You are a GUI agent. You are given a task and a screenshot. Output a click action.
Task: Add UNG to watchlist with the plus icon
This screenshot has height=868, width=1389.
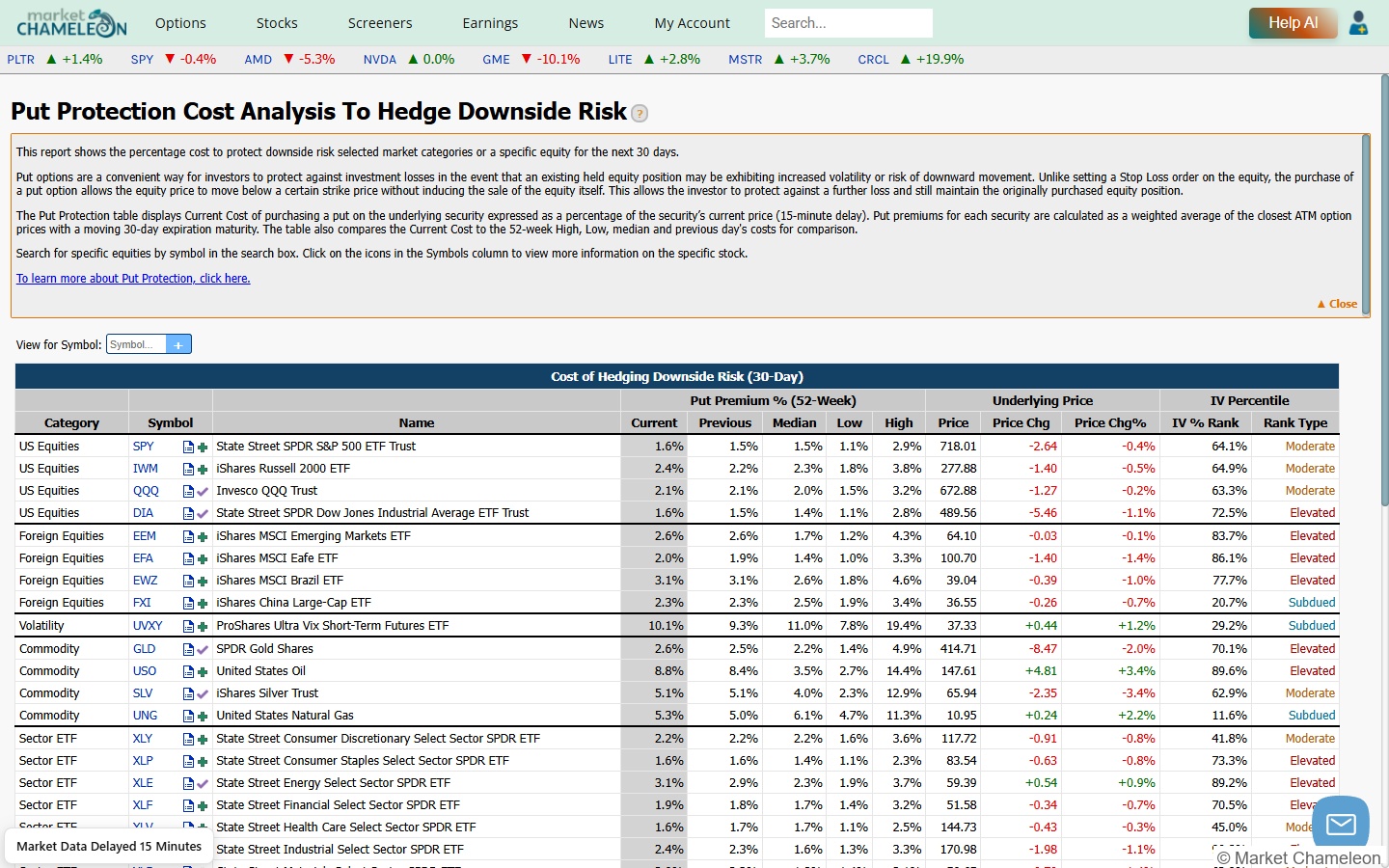pyautogui.click(x=203, y=717)
